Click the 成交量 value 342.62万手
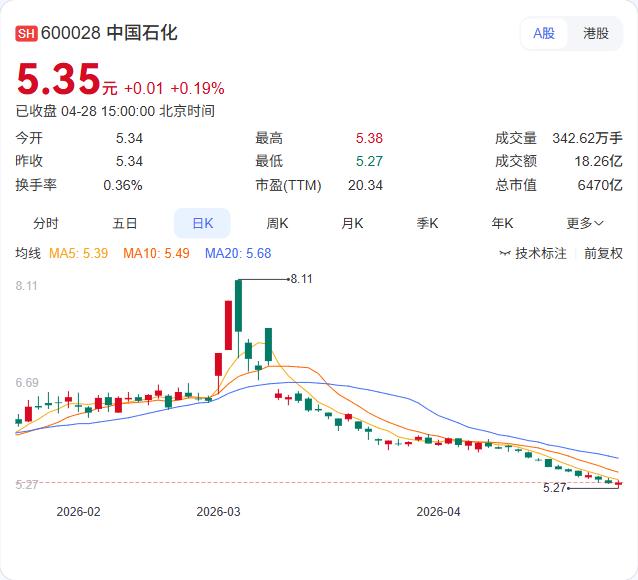638x580 pixels. (x=587, y=138)
